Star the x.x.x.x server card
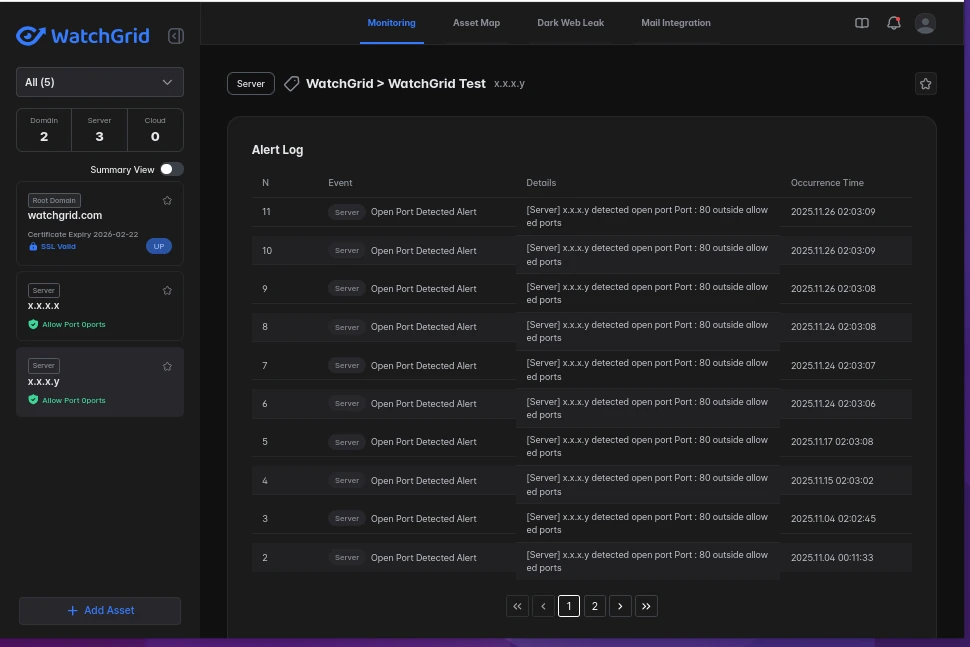Screen dimensions: 970x647 [167, 291]
